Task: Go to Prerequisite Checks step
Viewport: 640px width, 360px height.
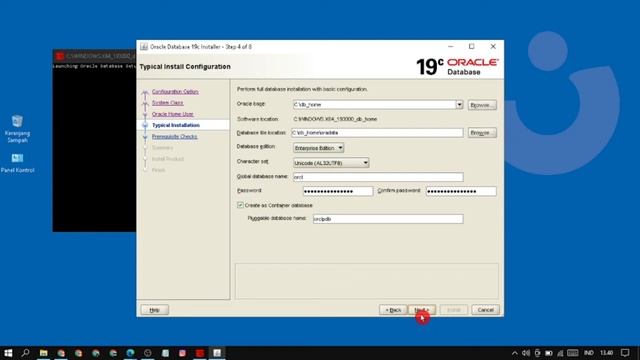Action: point(175,137)
